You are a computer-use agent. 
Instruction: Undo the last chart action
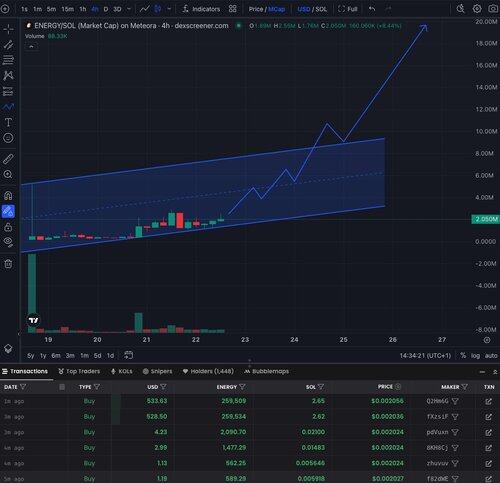[372, 9]
